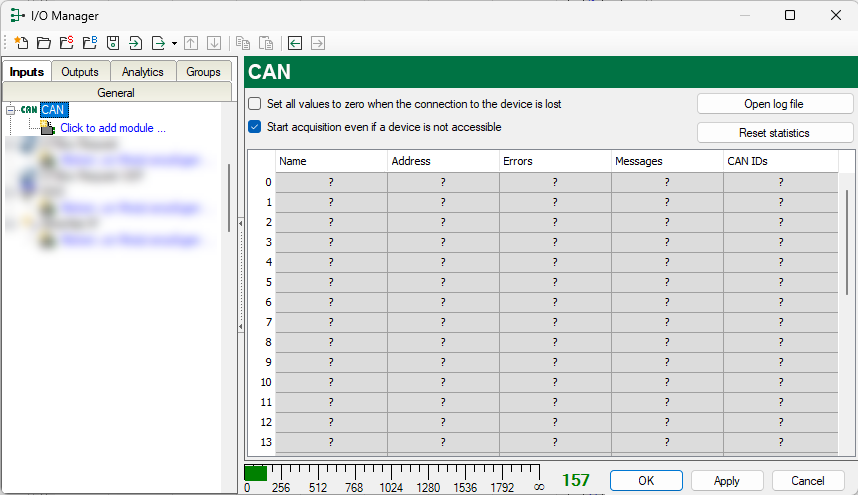
Task: Click the CAN IDs cell in row 9
Action: click(781, 362)
